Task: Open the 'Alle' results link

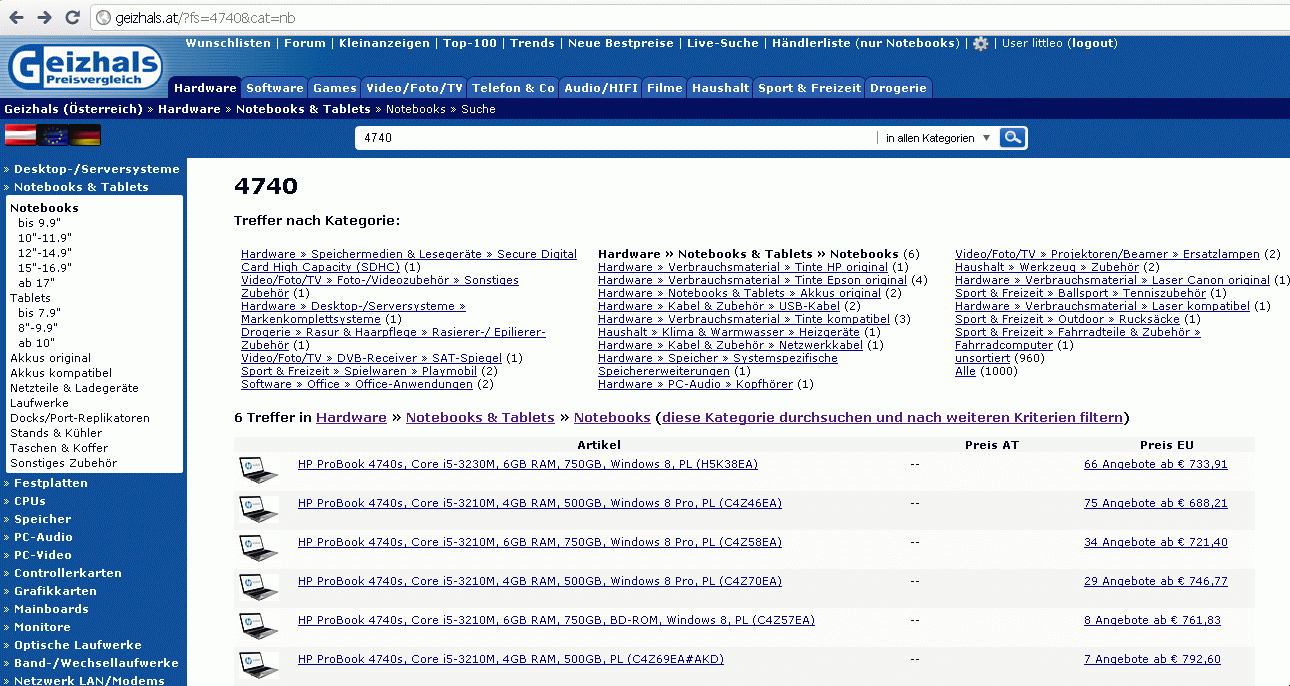Action: point(965,371)
